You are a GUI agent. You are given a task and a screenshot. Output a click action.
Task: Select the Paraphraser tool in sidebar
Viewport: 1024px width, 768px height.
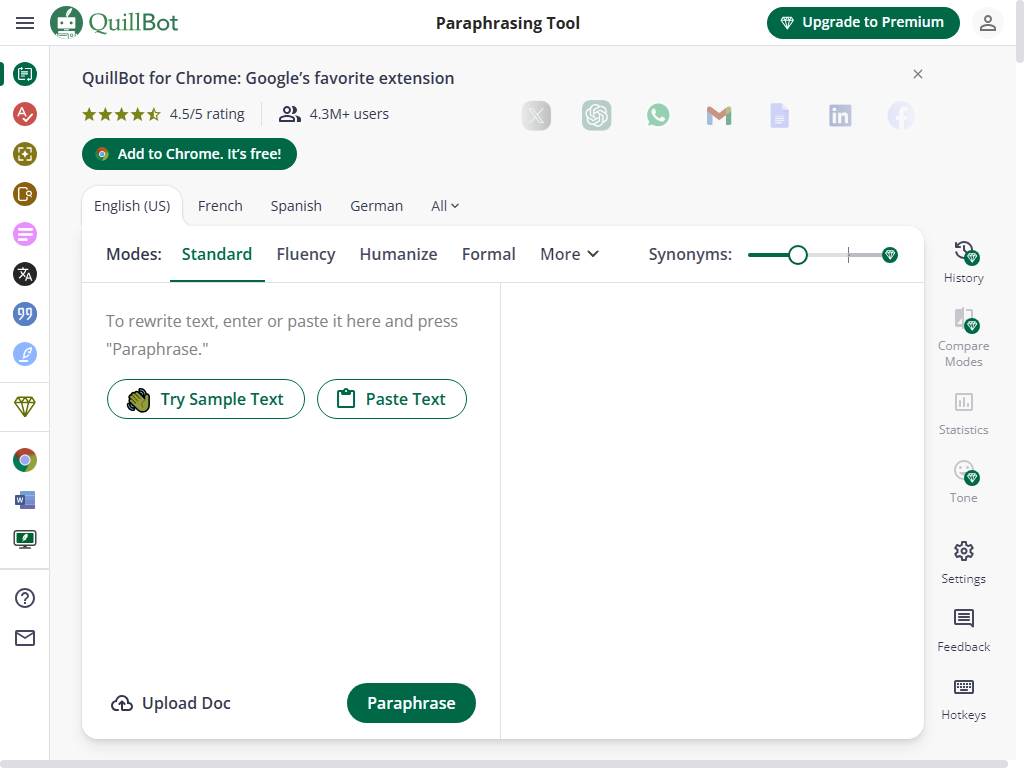point(25,74)
